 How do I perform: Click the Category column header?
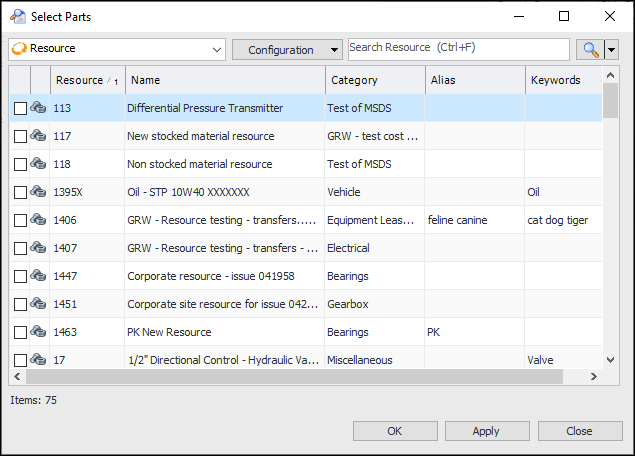coord(375,80)
